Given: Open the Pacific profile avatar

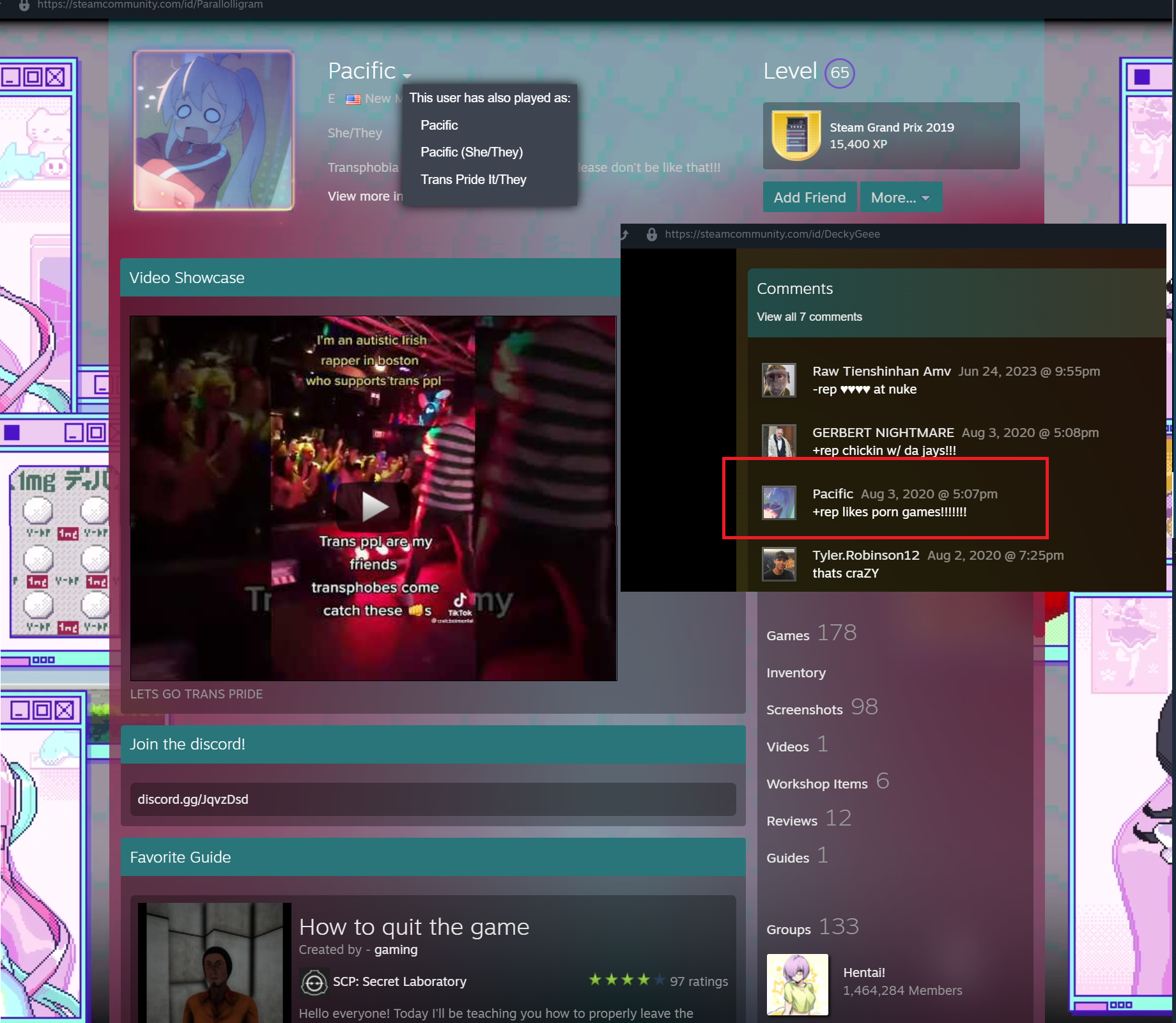Looking at the screenshot, I should (213, 130).
